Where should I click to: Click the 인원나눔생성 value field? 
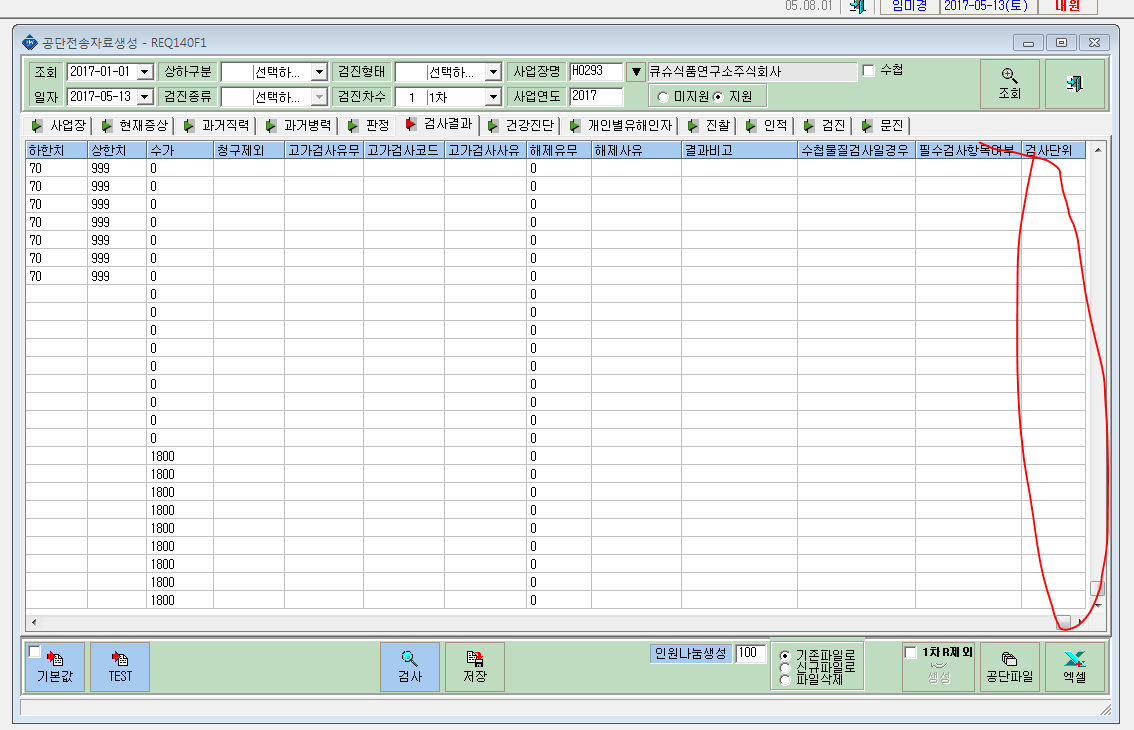[x=751, y=653]
